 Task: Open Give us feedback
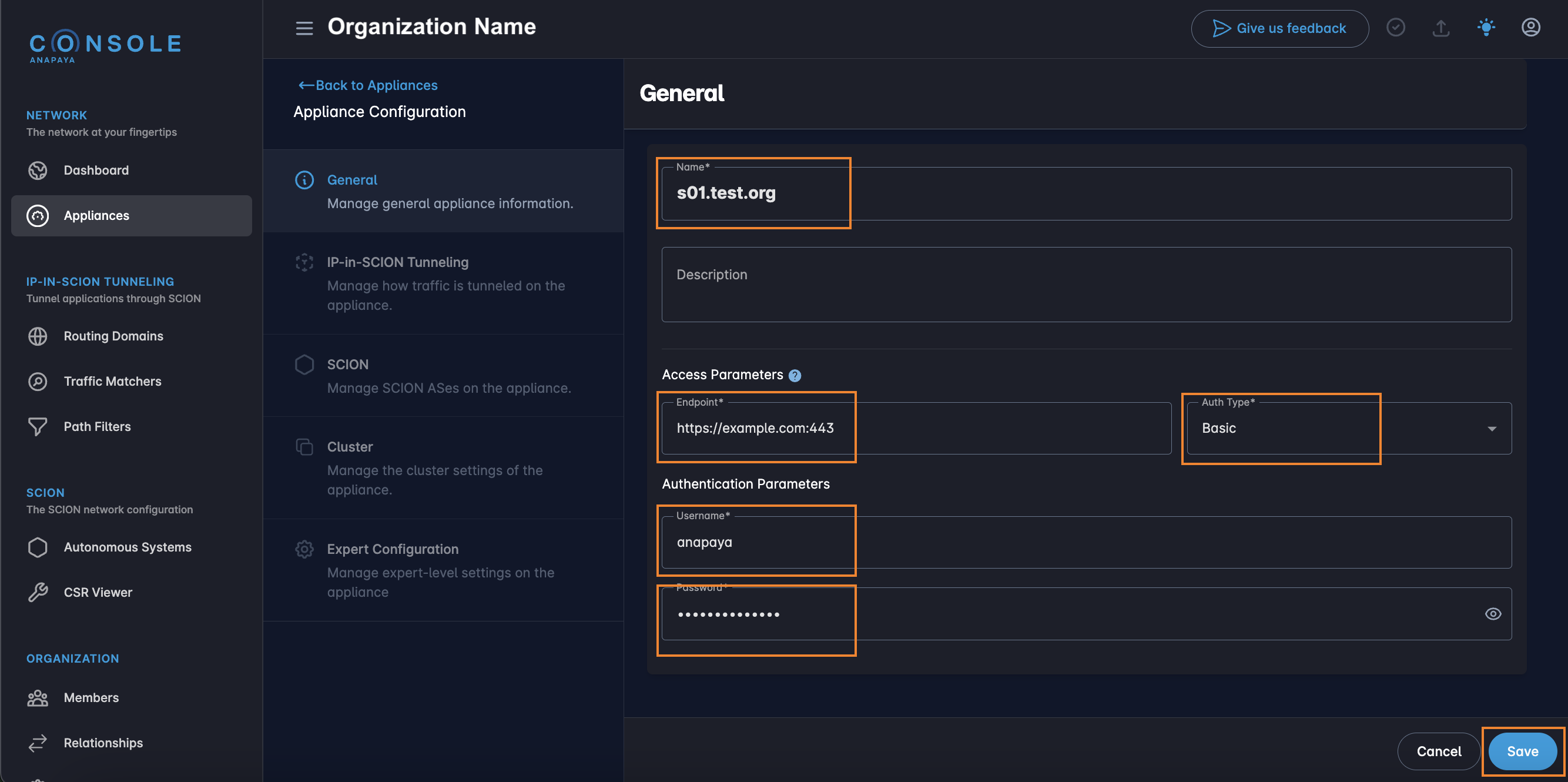click(x=1279, y=28)
